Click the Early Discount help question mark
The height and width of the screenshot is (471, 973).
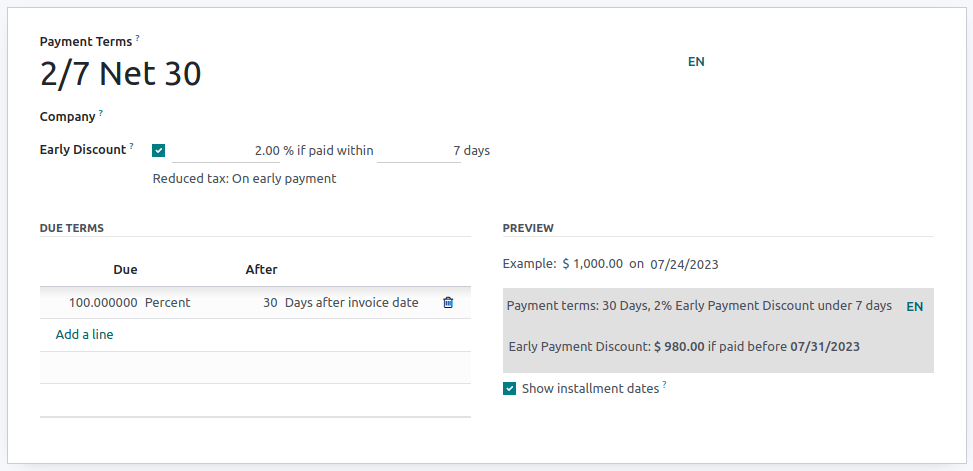click(x=132, y=146)
